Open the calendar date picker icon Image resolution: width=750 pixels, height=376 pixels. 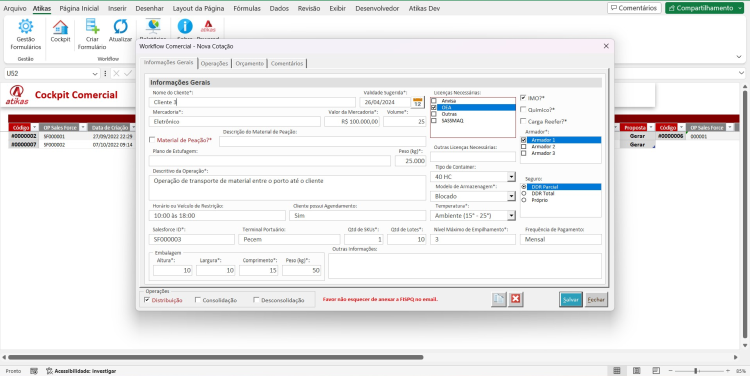click(418, 102)
